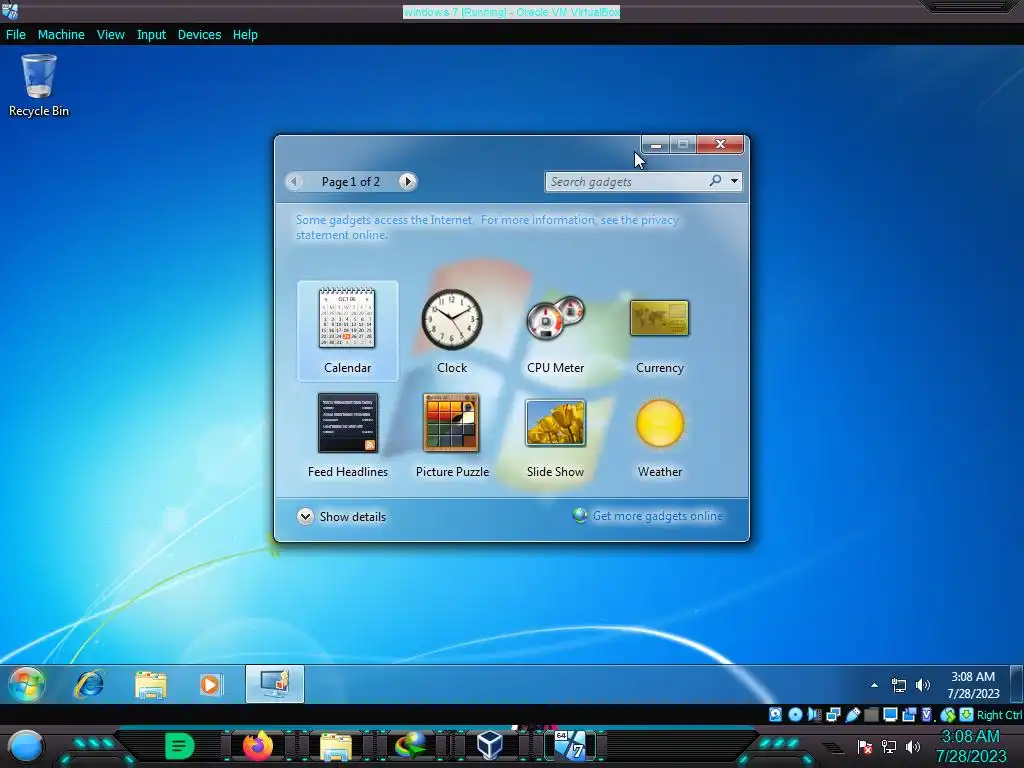Select the Picture Puzzle gadget
Screen dimensions: 1024x768
pos(452,435)
